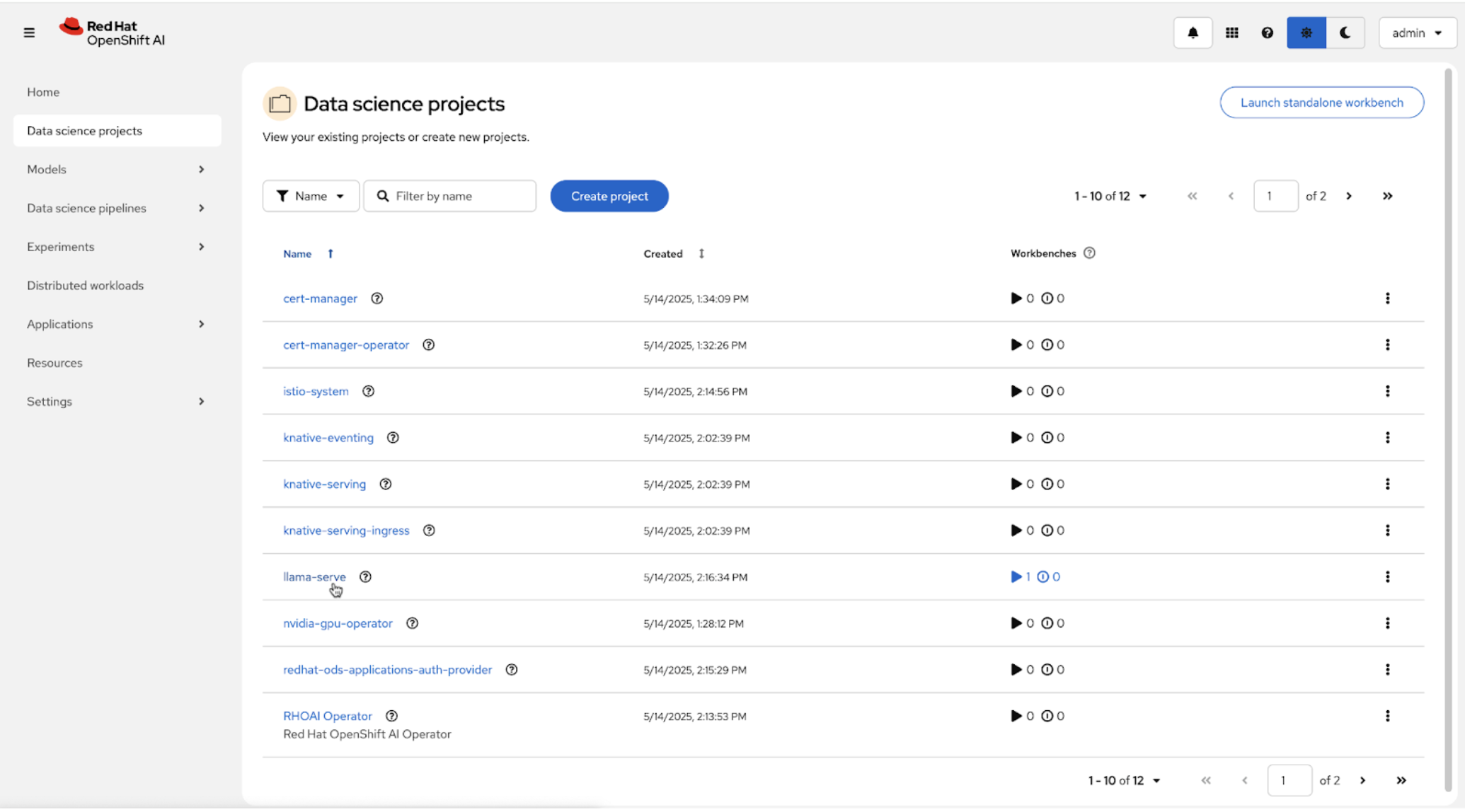Viewport: 1465px width, 812px height.
Task: Show help icon next to knative-eventing
Action: click(x=393, y=438)
